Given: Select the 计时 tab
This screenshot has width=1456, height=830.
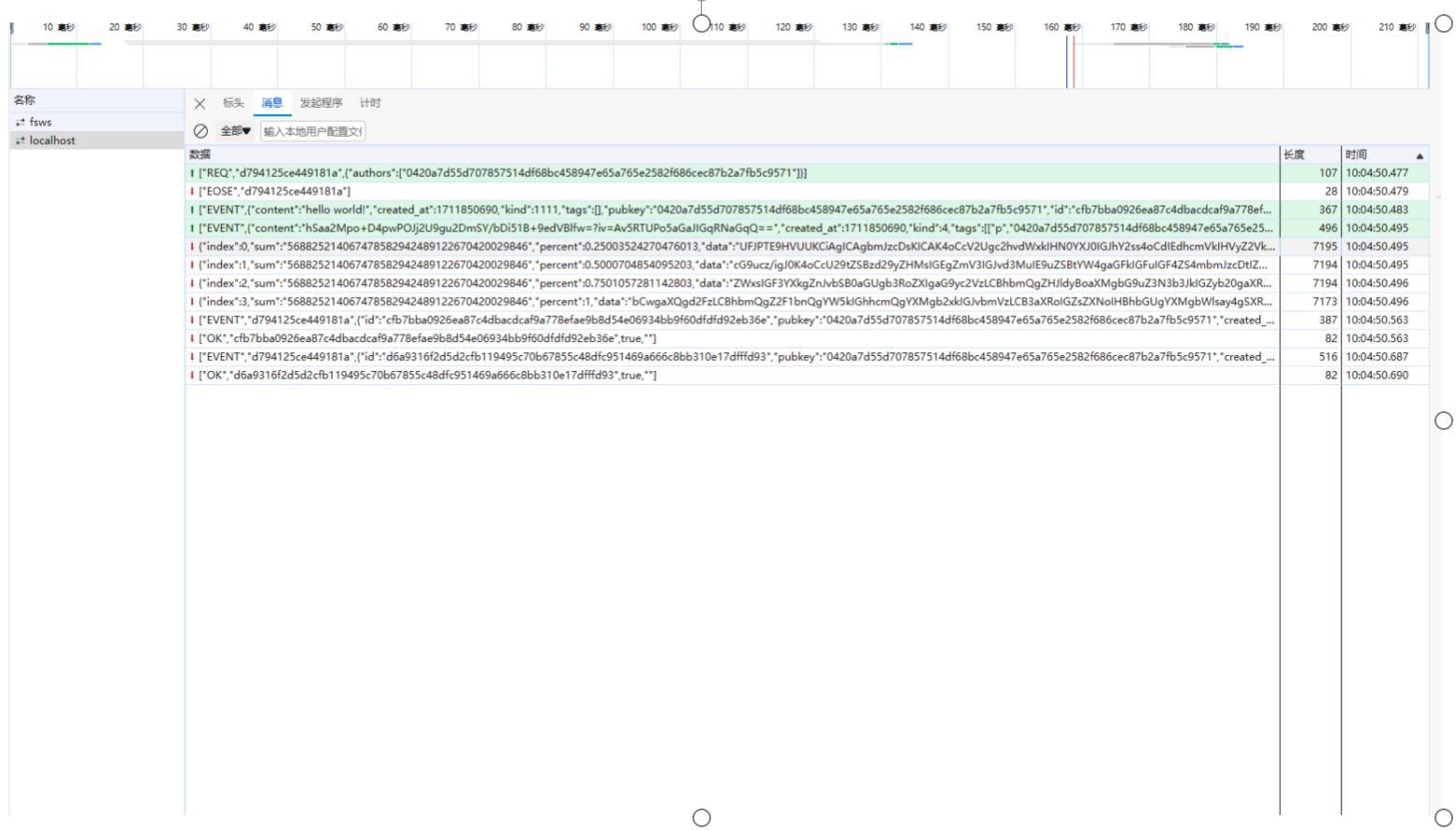Looking at the screenshot, I should 370,103.
